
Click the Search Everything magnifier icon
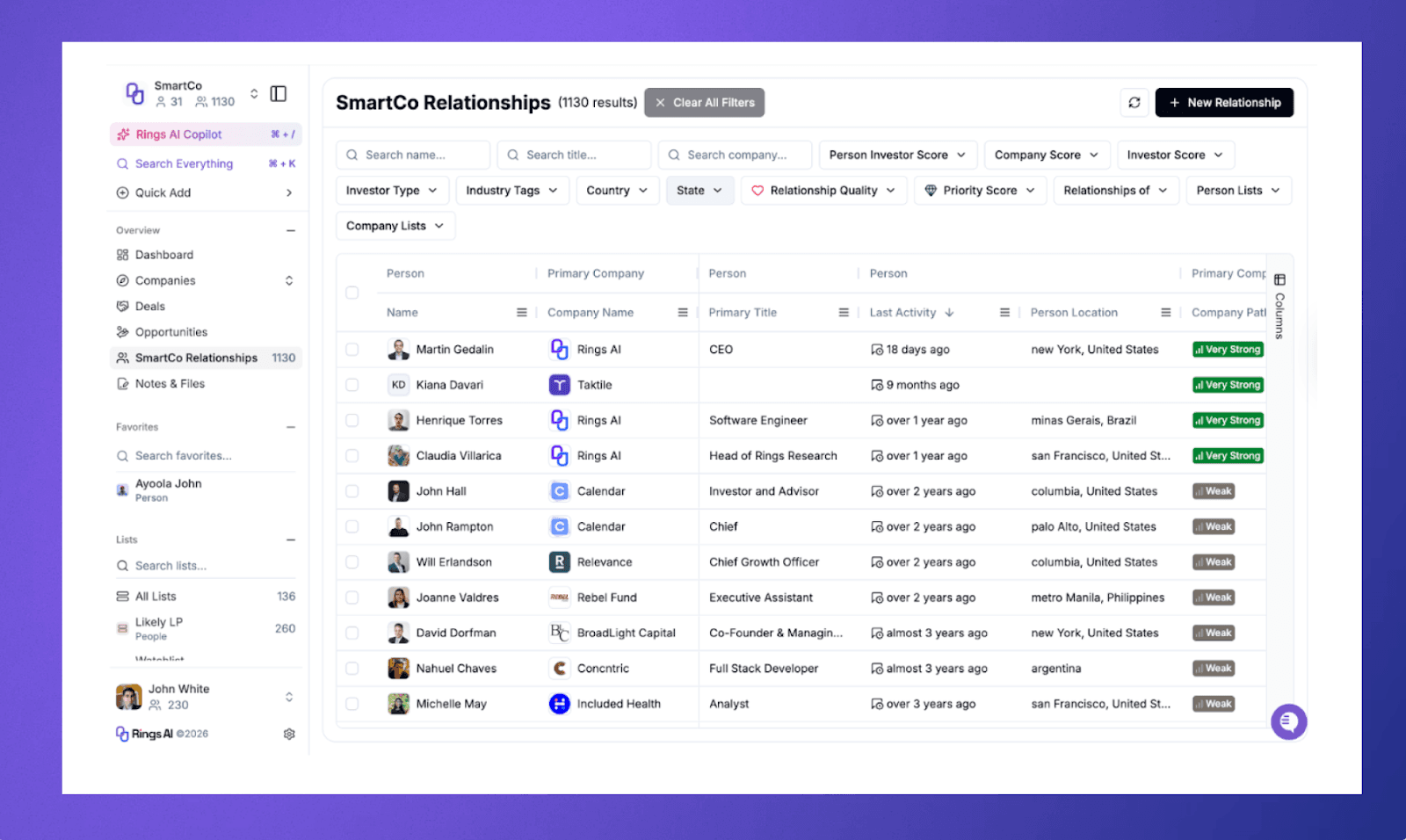(122, 163)
